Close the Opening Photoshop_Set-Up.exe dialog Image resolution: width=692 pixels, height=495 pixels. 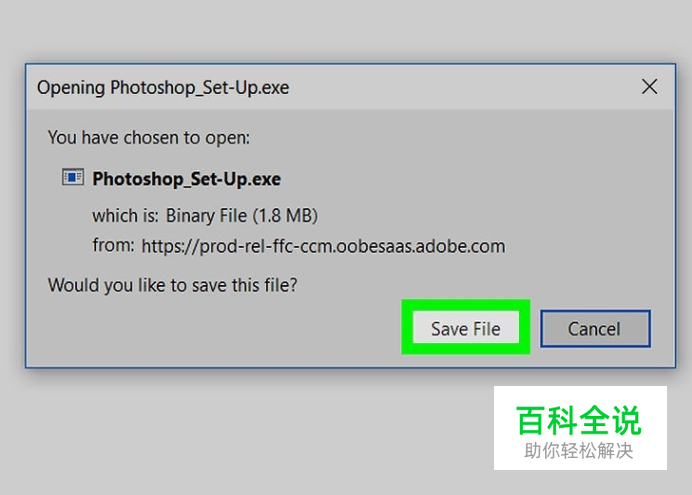(649, 86)
